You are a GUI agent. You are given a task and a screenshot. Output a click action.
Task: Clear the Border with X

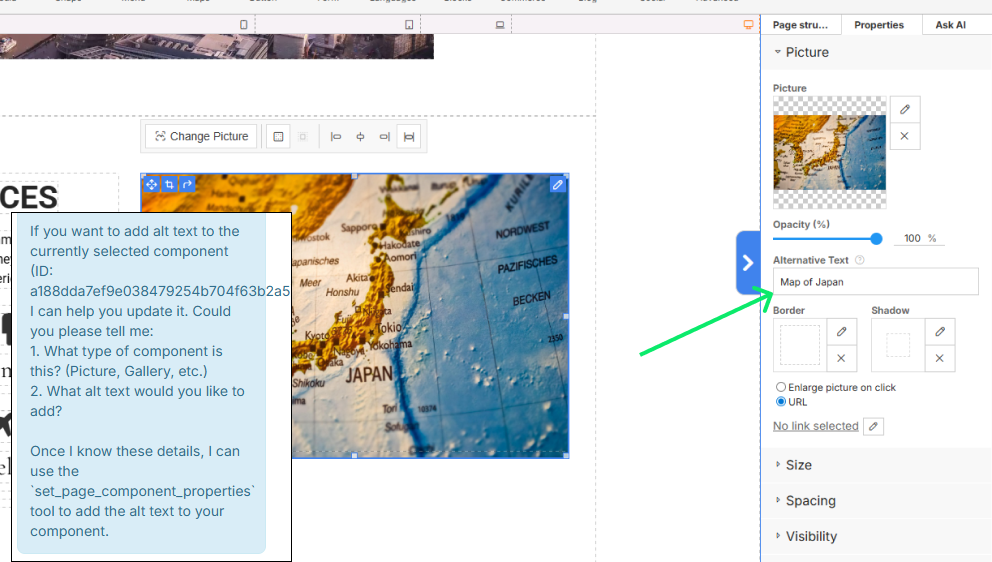[841, 358]
